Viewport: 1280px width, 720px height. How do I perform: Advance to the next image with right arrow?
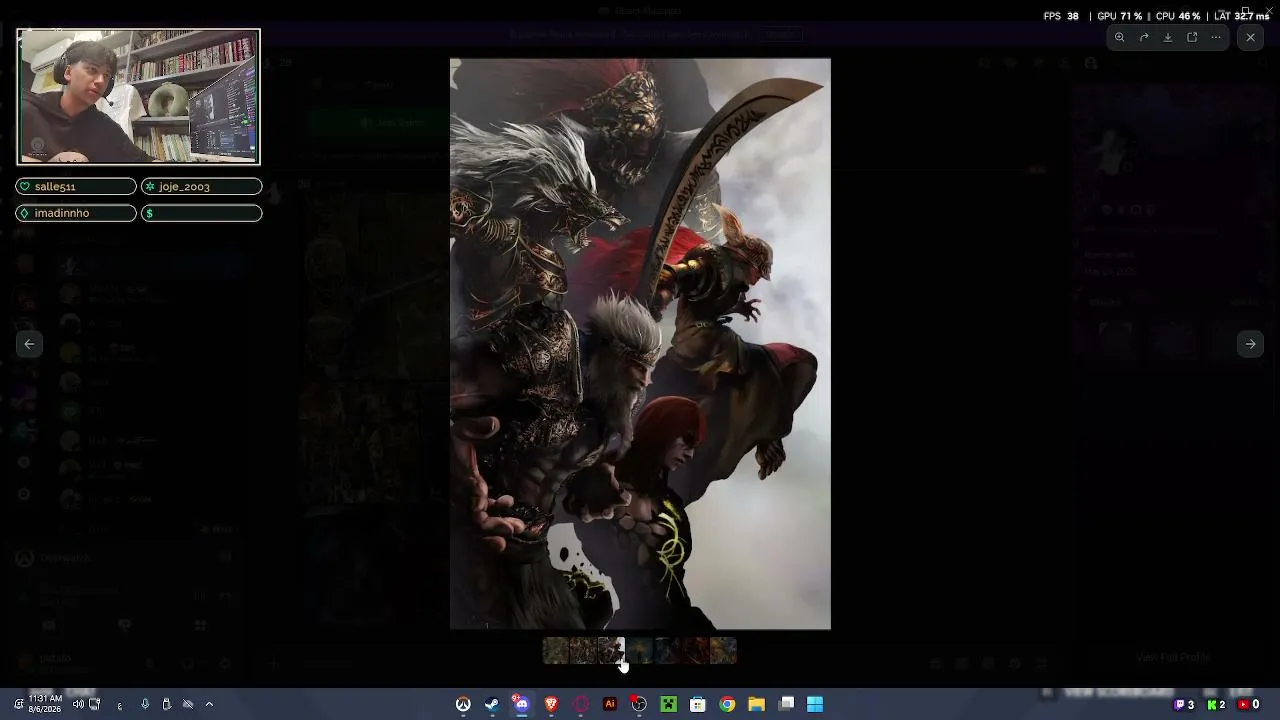1250,344
